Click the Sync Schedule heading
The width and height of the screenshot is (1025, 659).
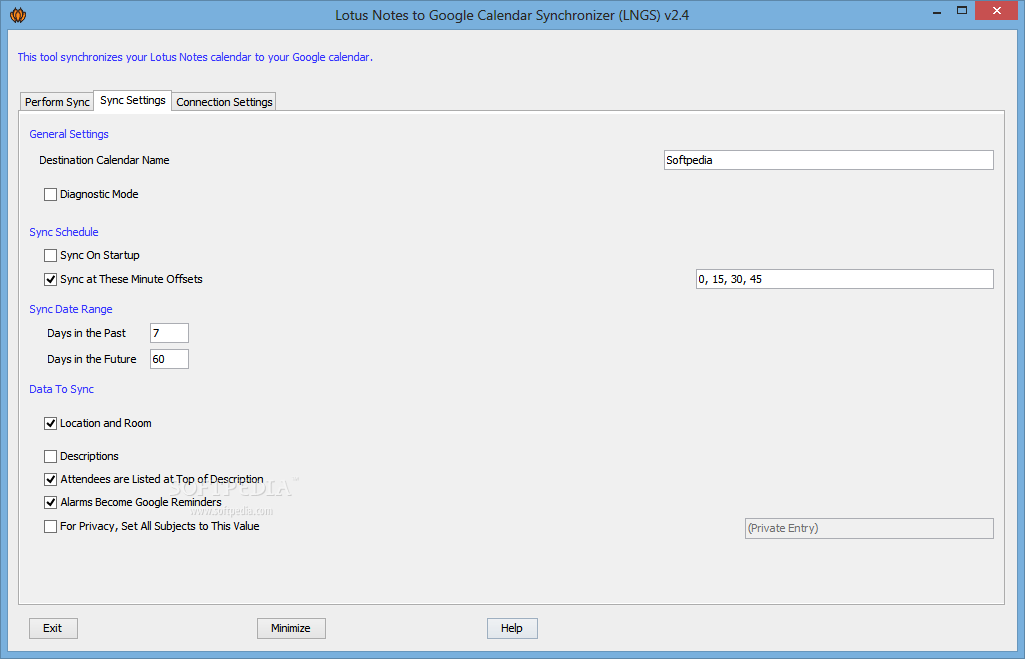(63, 232)
